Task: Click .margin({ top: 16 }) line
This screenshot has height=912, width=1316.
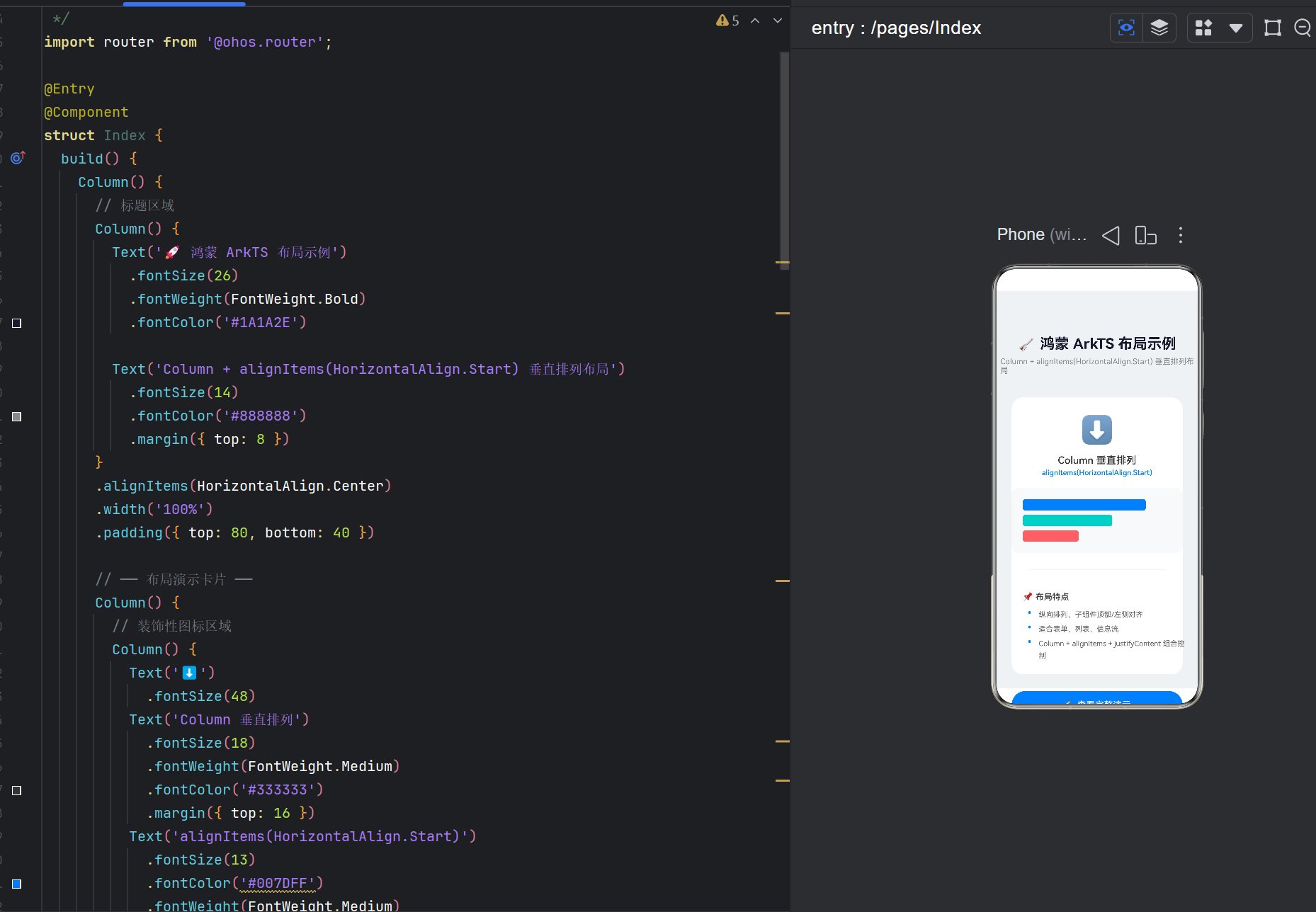Action: 230,813
